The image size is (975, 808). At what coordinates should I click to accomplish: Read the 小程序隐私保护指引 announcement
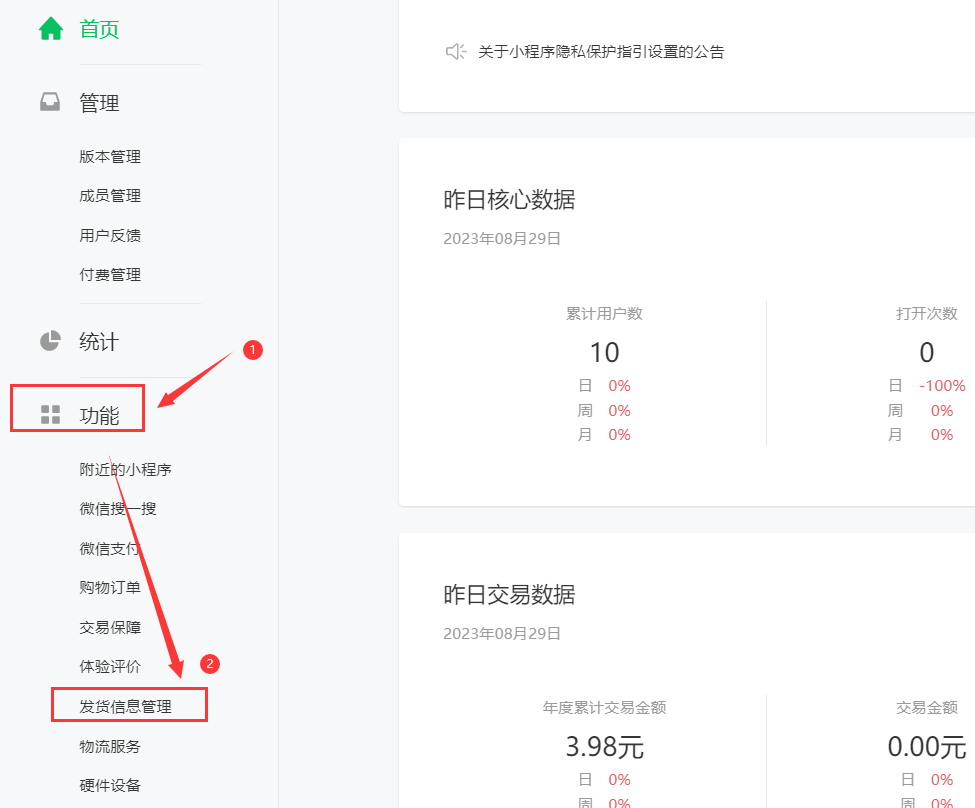601,52
